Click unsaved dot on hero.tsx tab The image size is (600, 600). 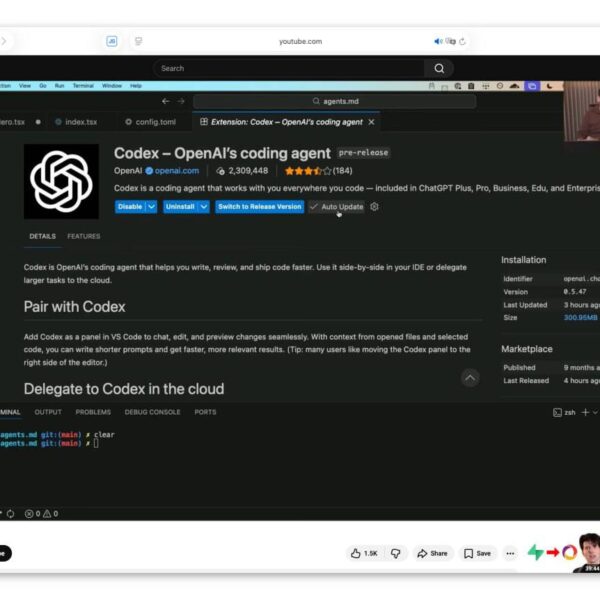coord(38,122)
